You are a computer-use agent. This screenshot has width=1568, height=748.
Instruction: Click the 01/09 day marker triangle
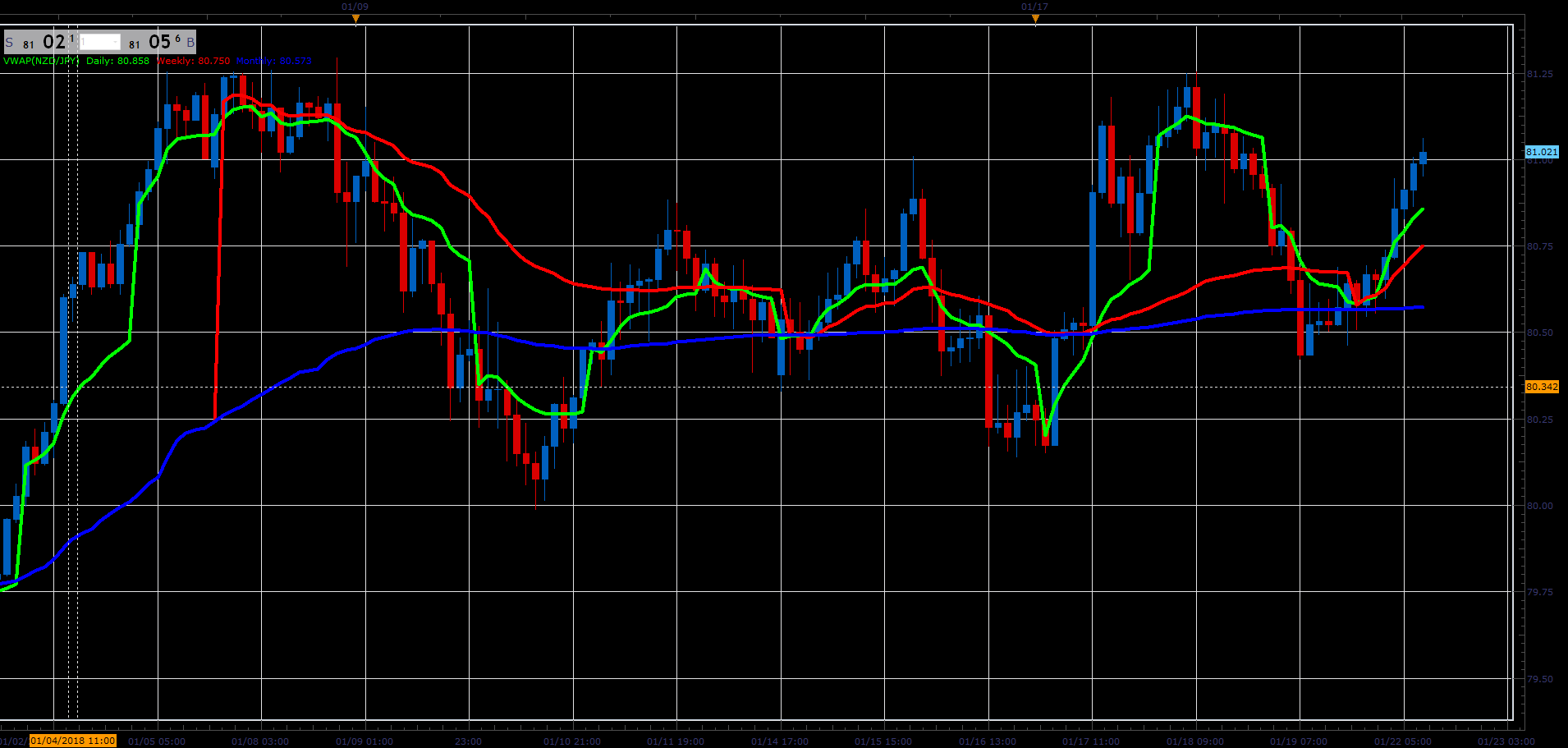click(x=355, y=18)
